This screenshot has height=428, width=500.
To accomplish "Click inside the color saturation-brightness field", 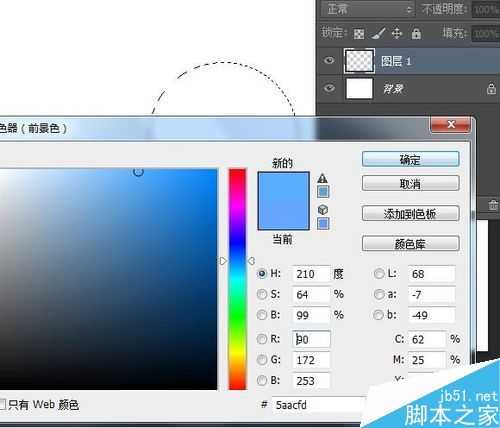I will [108, 279].
